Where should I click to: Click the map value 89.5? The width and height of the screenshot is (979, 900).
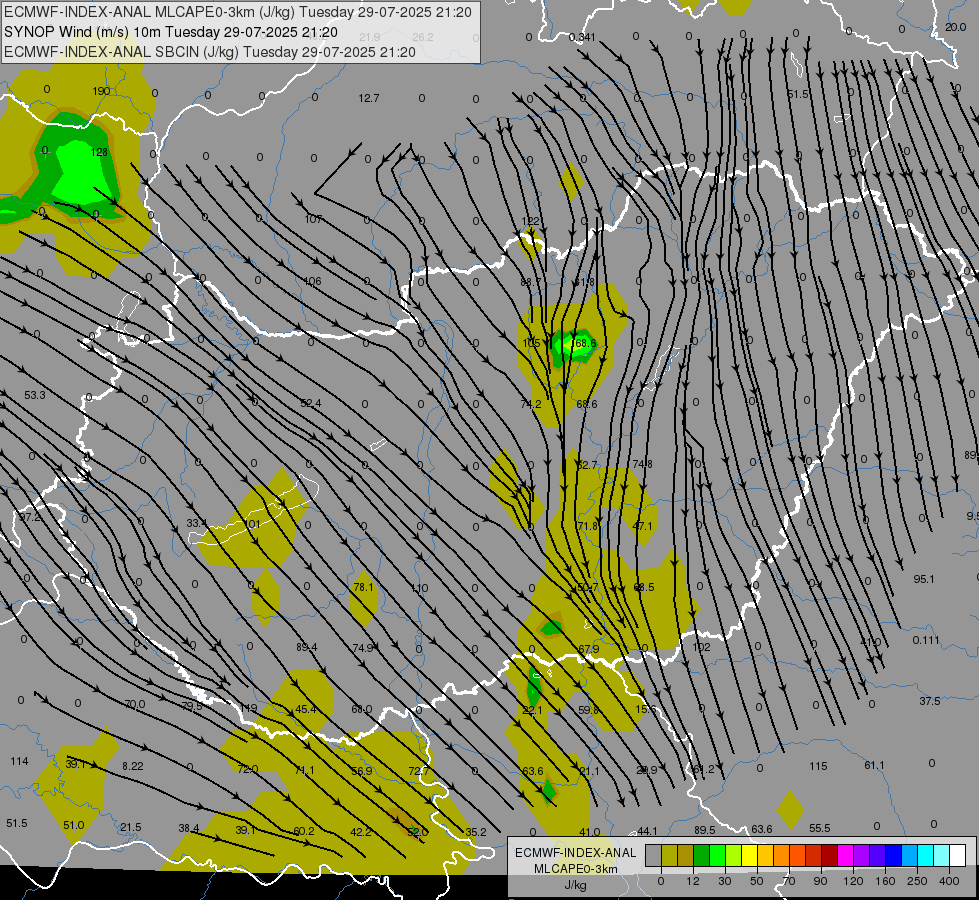pos(705,830)
